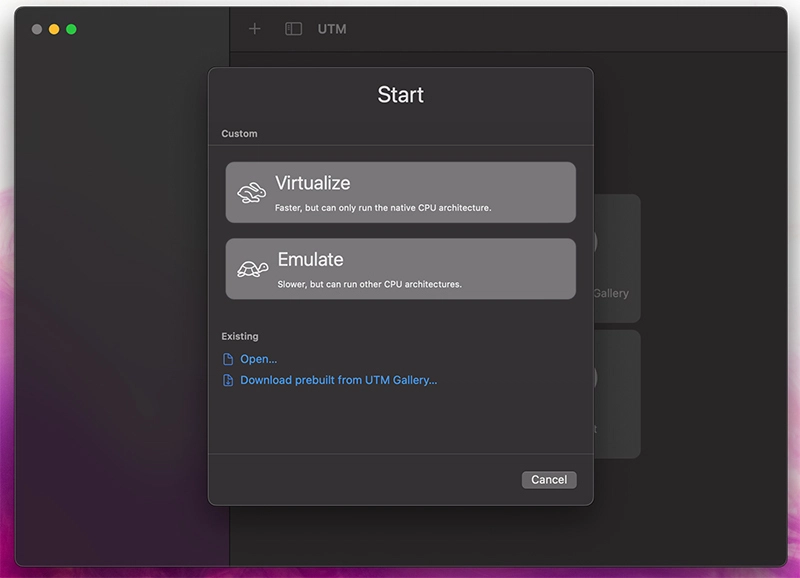The image size is (800, 578).
Task: Toggle the sidebar icon in toolbar
Action: point(293,29)
